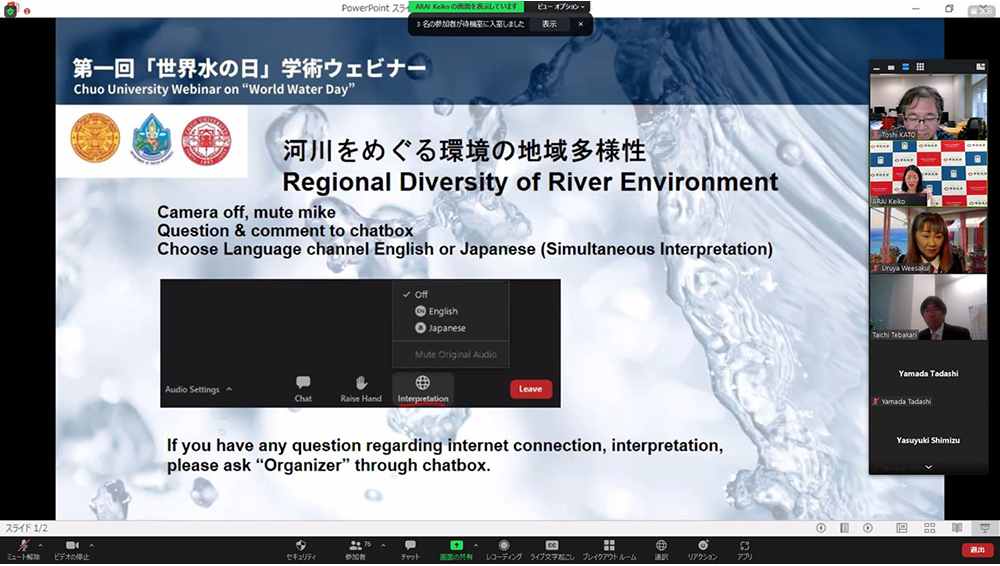Screen dimensions: 1000x566
Task: Go to previous slide arrow in status bar
Action: click(821, 528)
